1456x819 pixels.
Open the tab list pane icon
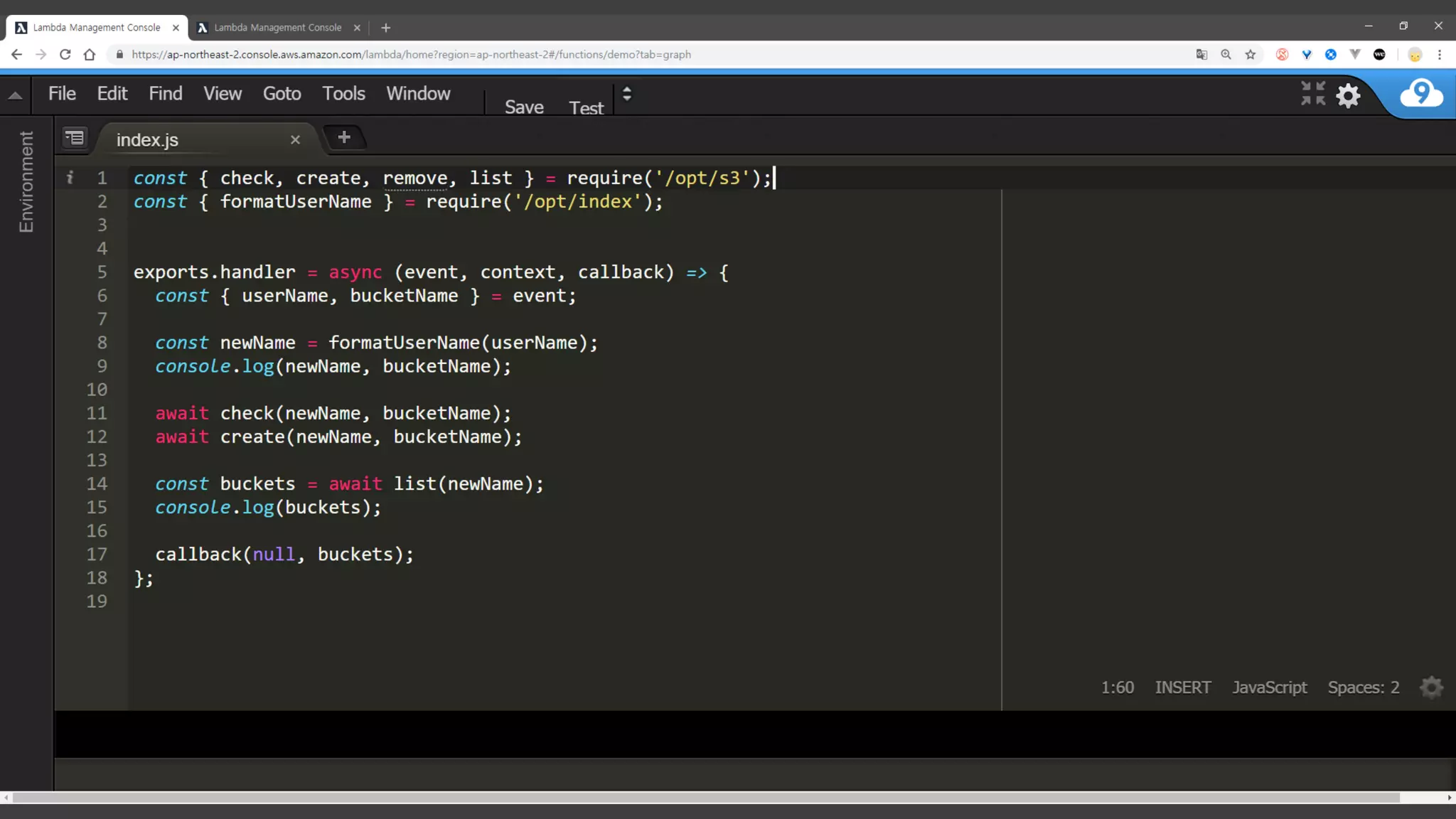(x=75, y=138)
